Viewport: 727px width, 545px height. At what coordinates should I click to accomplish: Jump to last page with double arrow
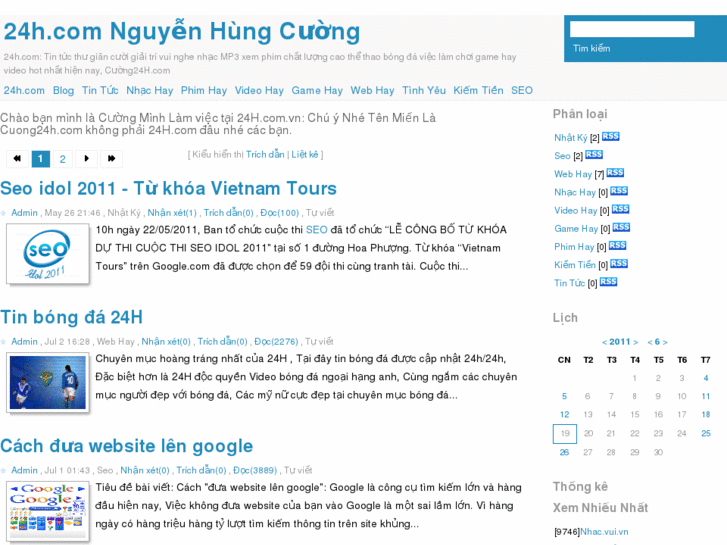pyautogui.click(x=111, y=159)
